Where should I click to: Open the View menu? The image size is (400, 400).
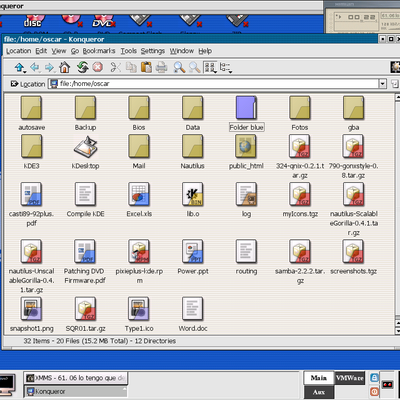coord(59,51)
